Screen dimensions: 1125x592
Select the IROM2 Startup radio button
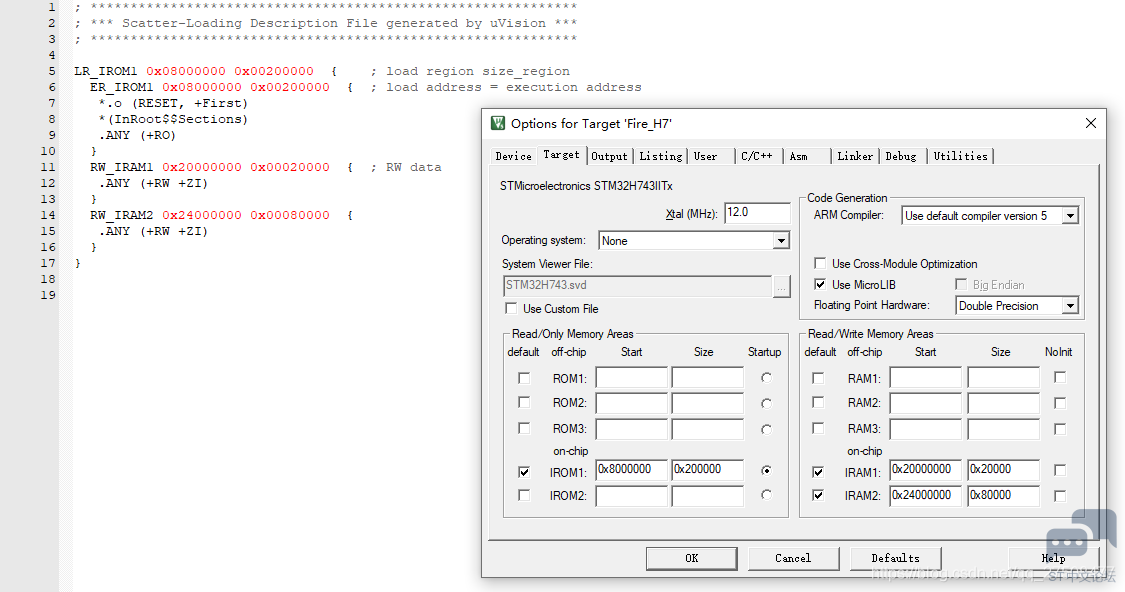tap(766, 494)
